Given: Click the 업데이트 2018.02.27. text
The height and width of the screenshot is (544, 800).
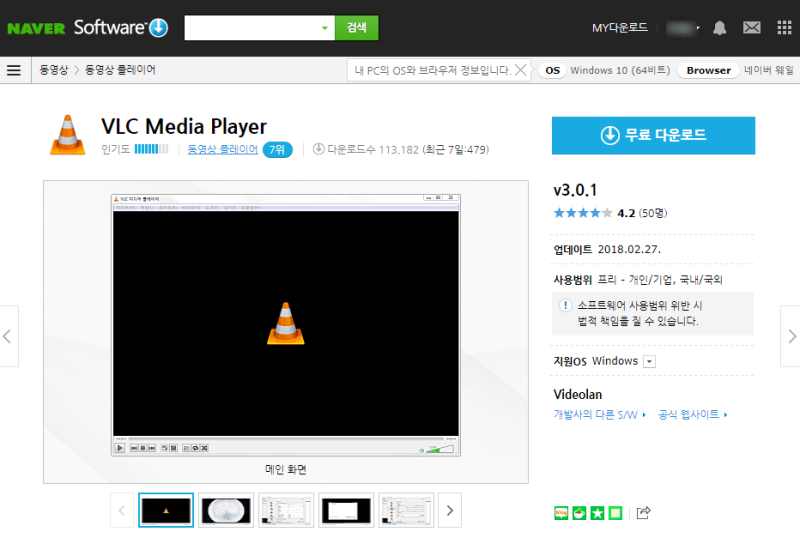Looking at the screenshot, I should click(x=607, y=250).
